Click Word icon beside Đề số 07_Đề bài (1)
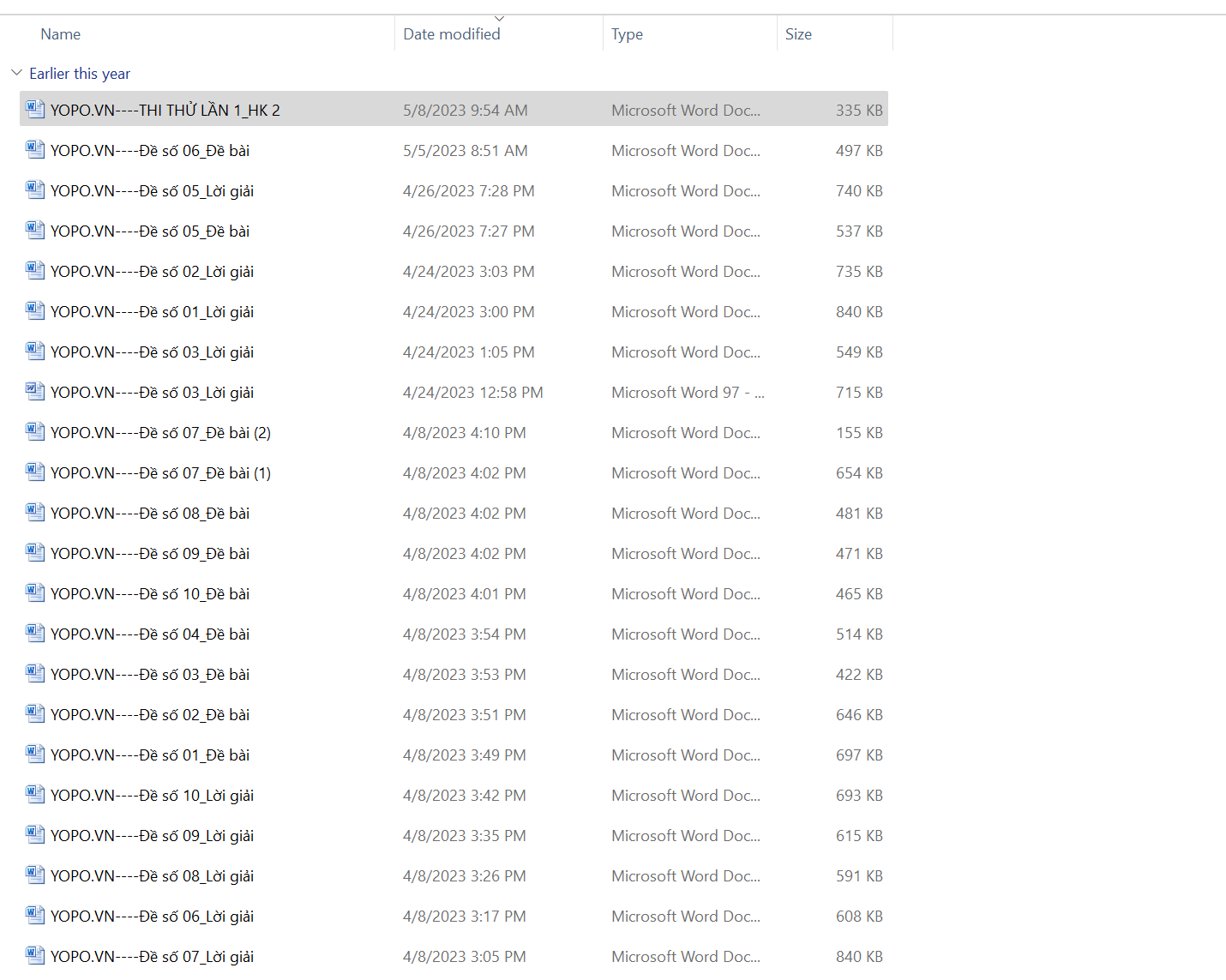Image resolution: width=1226 pixels, height=980 pixels. click(35, 472)
